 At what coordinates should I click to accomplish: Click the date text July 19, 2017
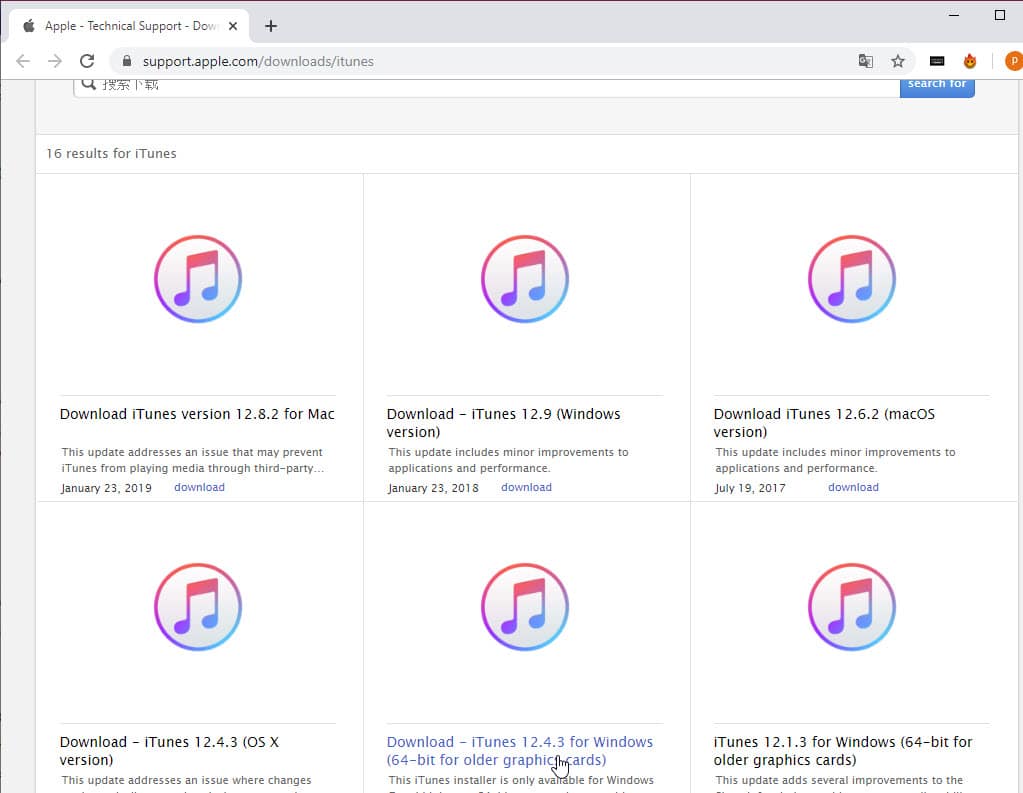point(750,488)
